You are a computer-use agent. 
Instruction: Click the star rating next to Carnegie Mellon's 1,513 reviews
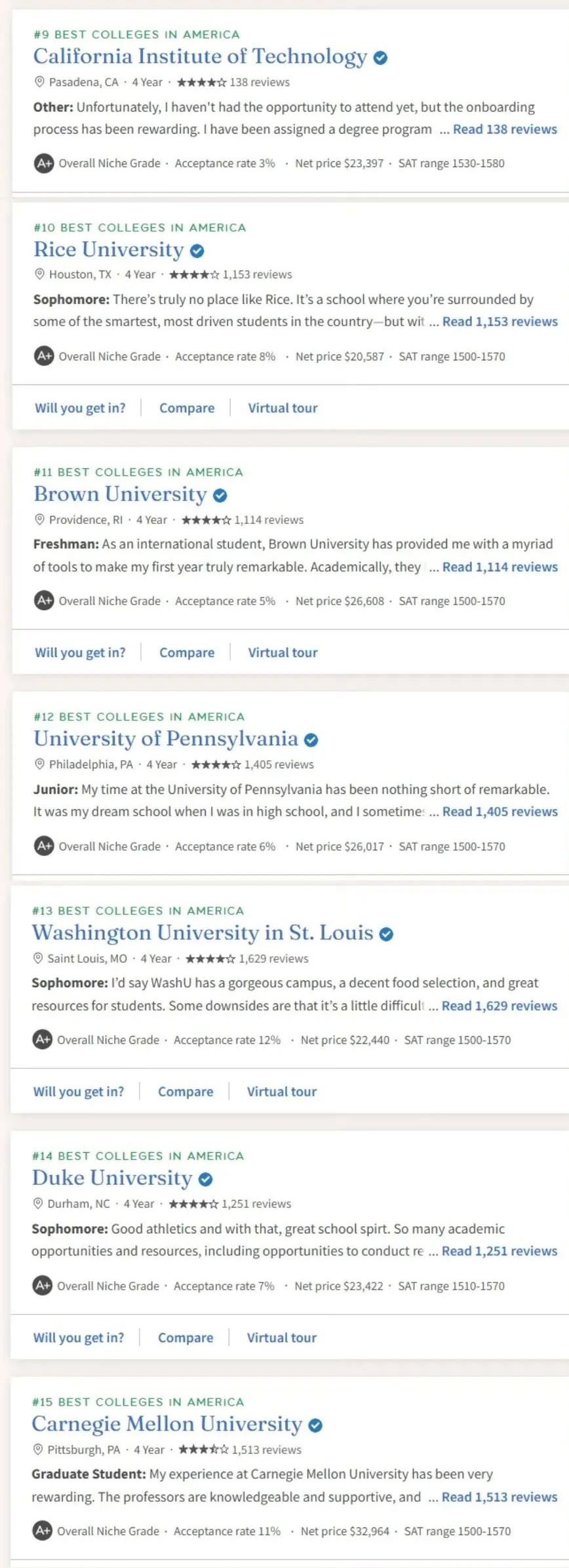coord(203,1449)
